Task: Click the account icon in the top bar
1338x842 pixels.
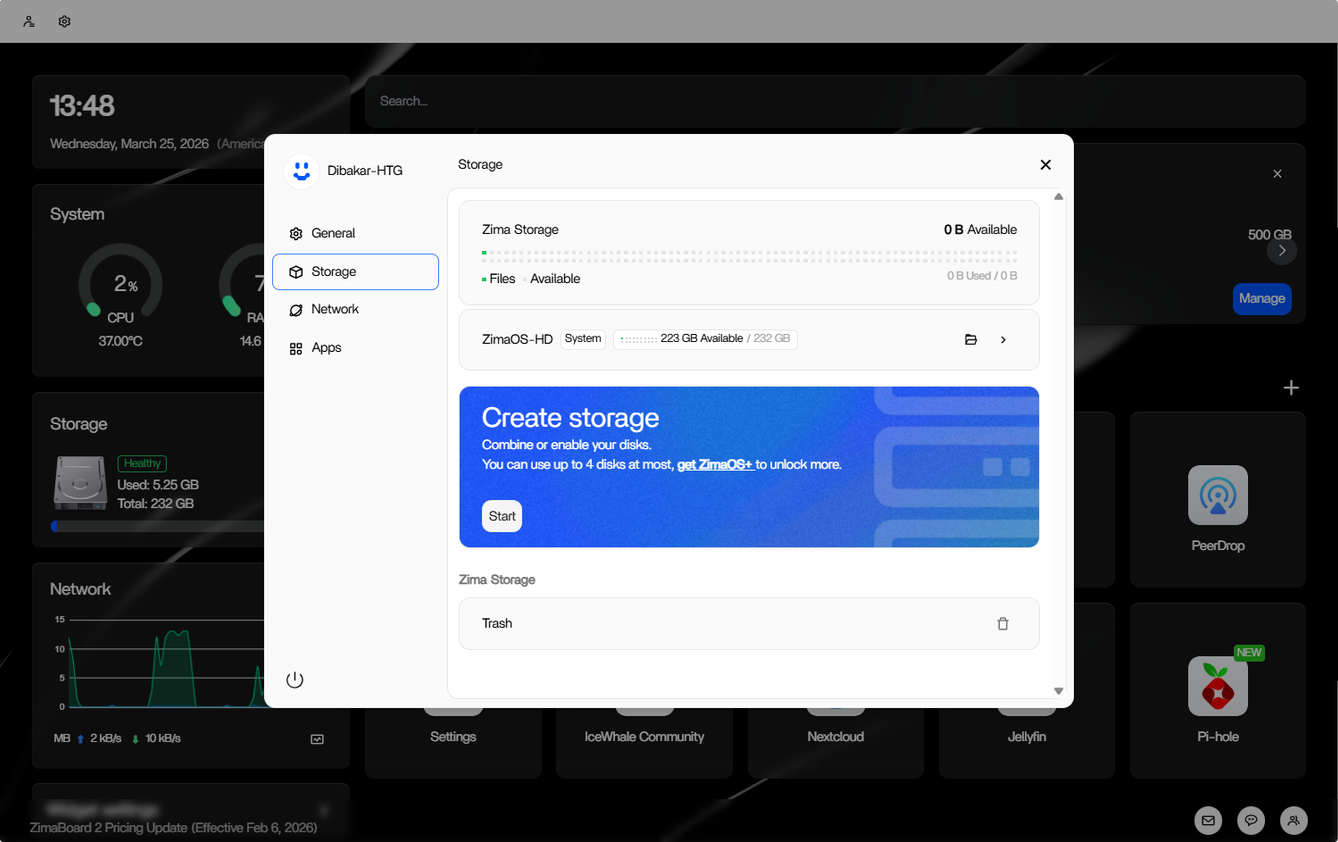Action: pyautogui.click(x=29, y=21)
